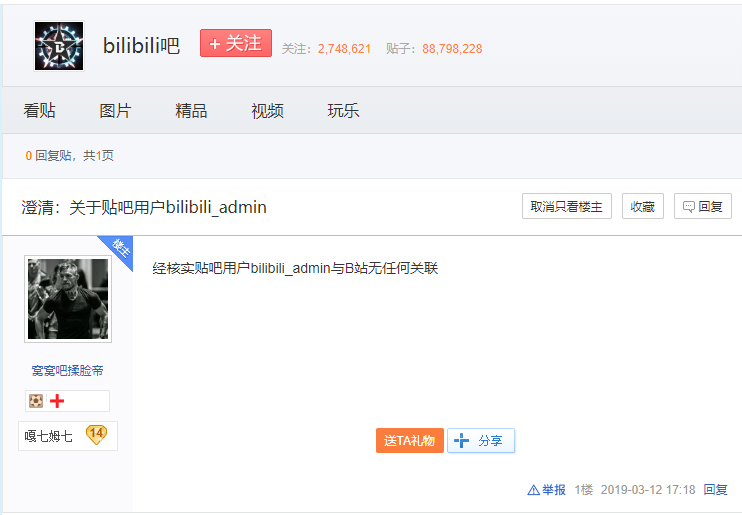Click the red cross badge icon

(x=56, y=401)
